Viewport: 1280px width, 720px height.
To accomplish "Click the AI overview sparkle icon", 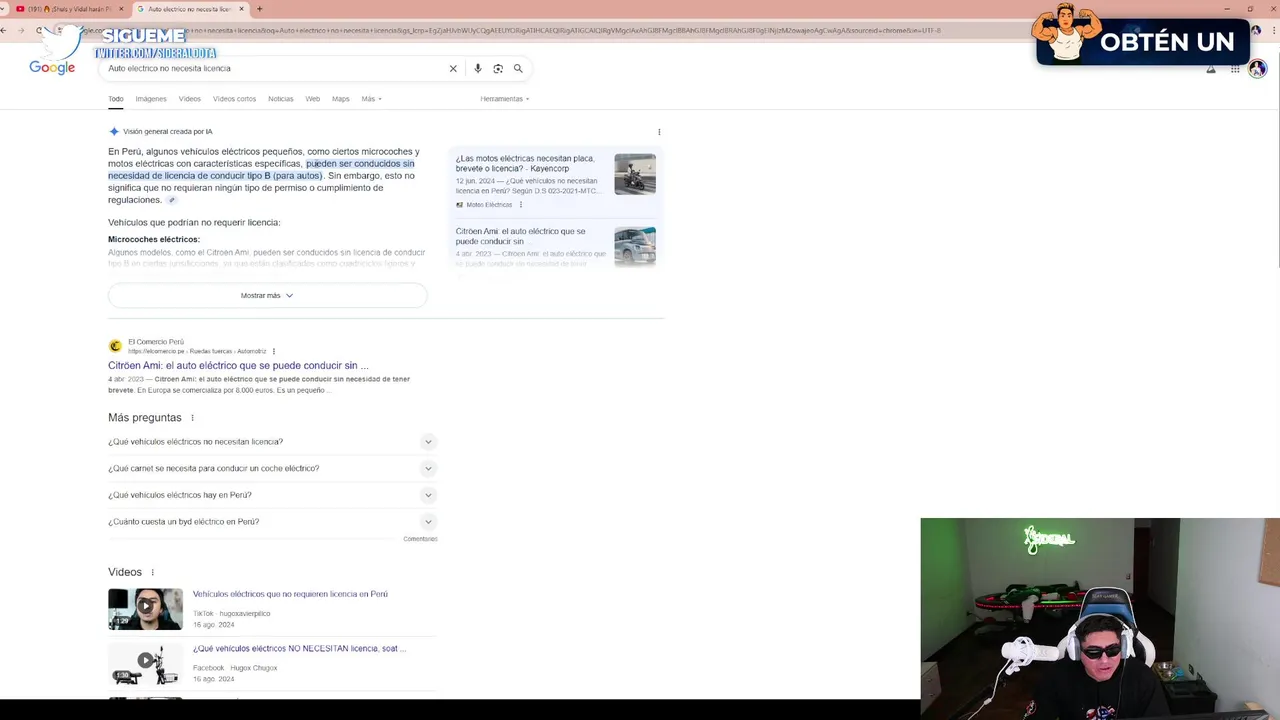I will pyautogui.click(x=114, y=132).
